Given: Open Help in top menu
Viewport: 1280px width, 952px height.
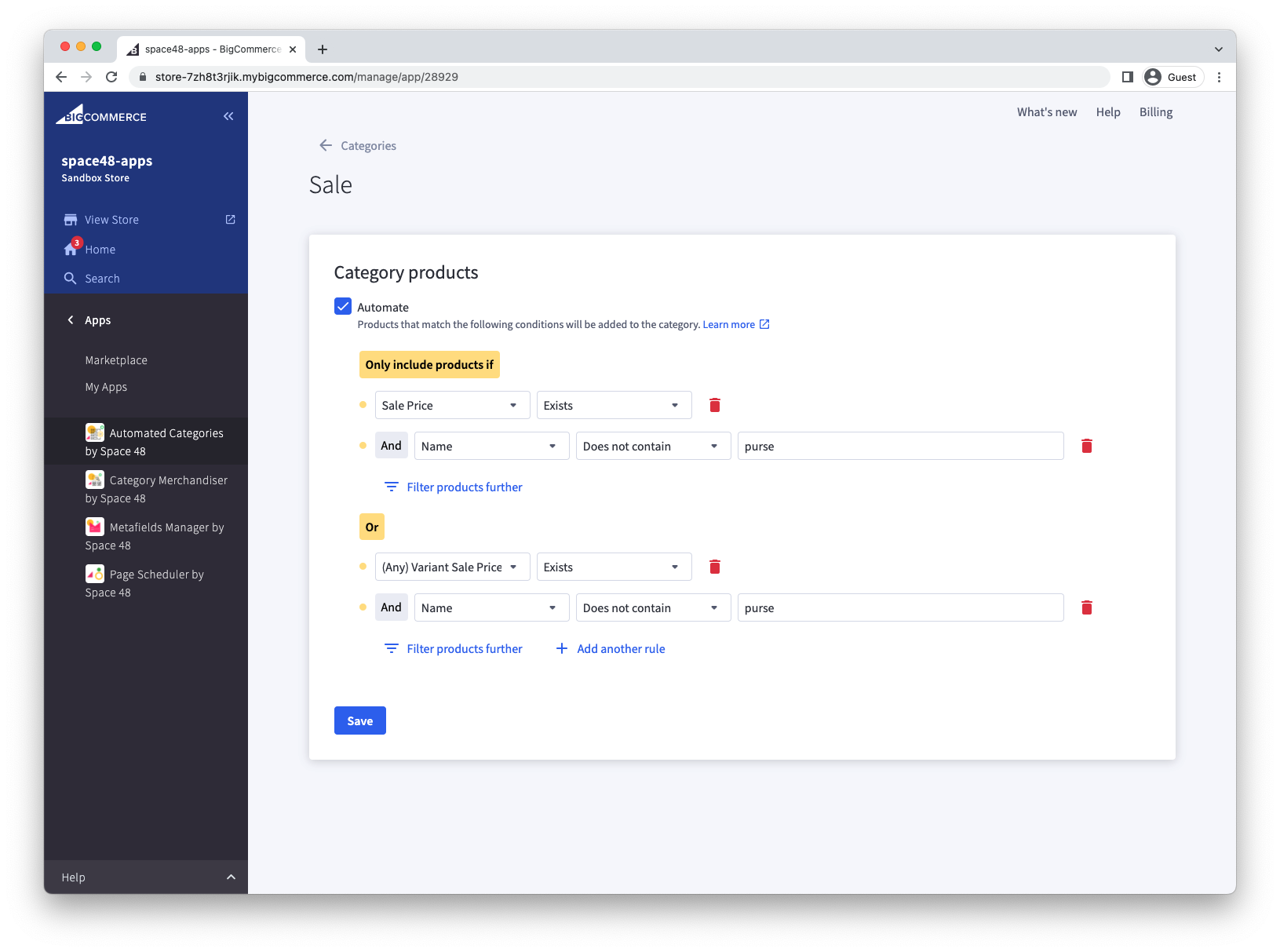Looking at the screenshot, I should (x=1108, y=112).
